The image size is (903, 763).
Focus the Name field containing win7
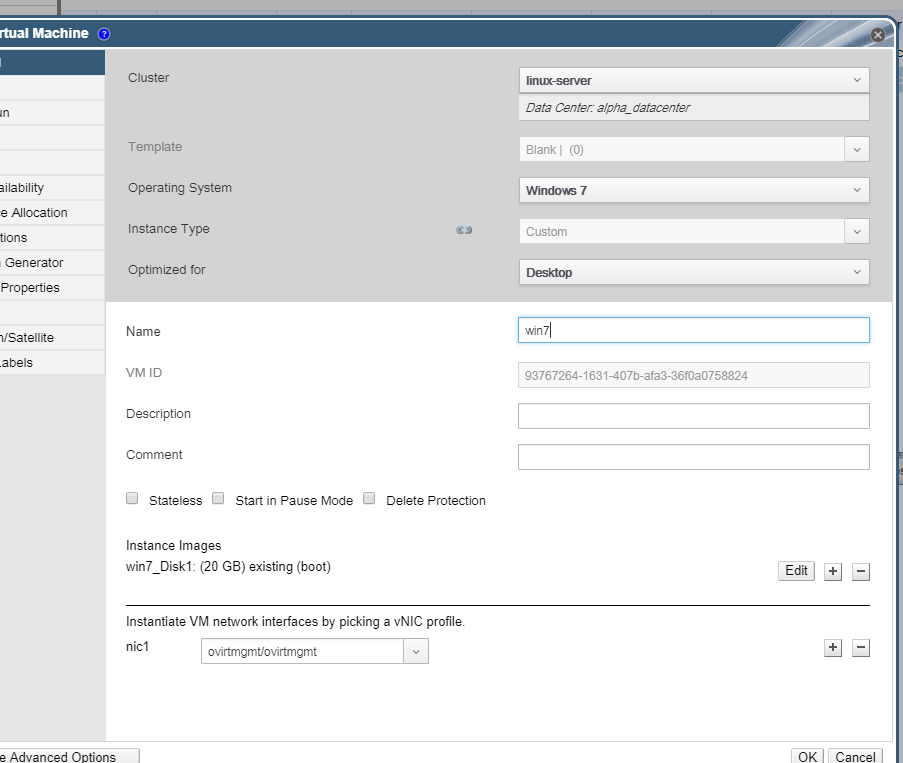coord(694,331)
